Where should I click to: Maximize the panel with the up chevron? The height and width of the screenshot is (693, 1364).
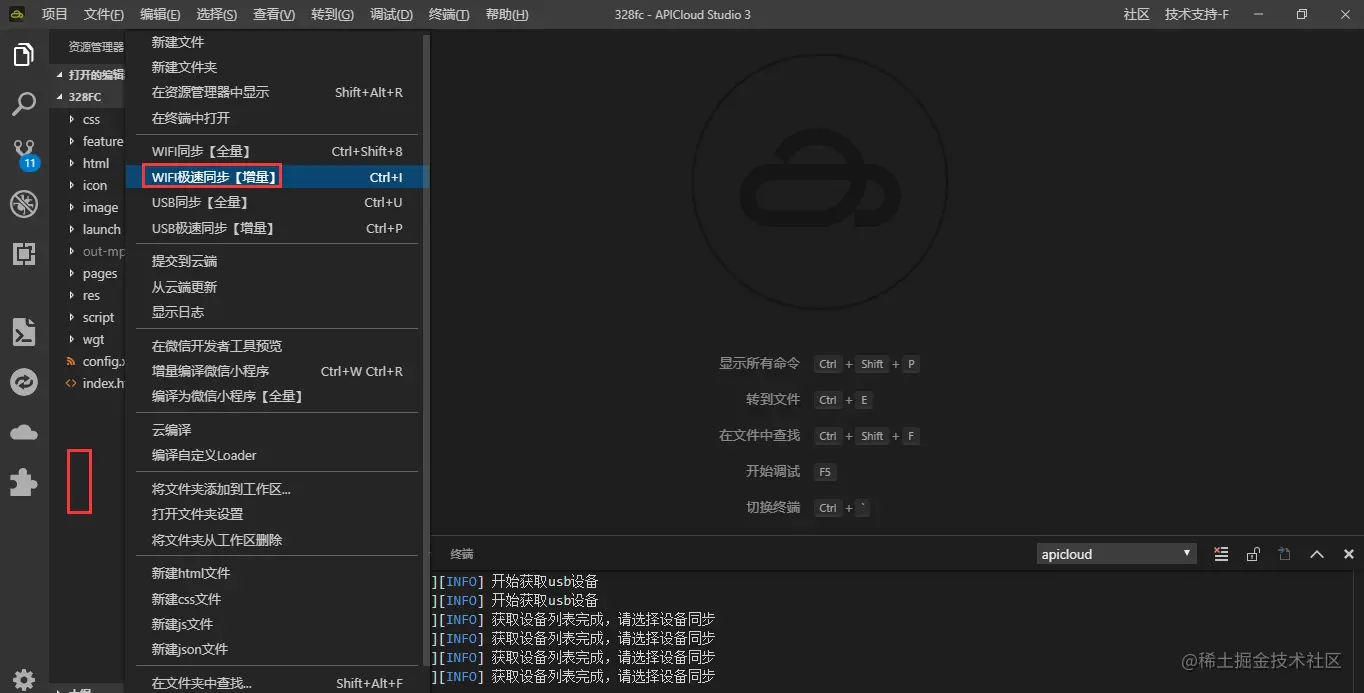coord(1317,554)
